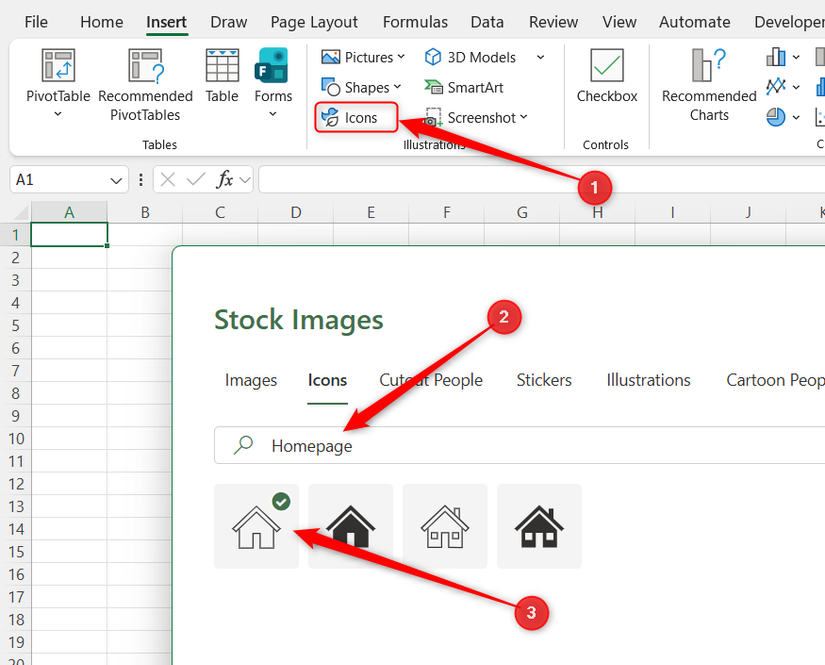825x665 pixels.
Task: Select the solid house with chimney icon
Action: pos(539,526)
